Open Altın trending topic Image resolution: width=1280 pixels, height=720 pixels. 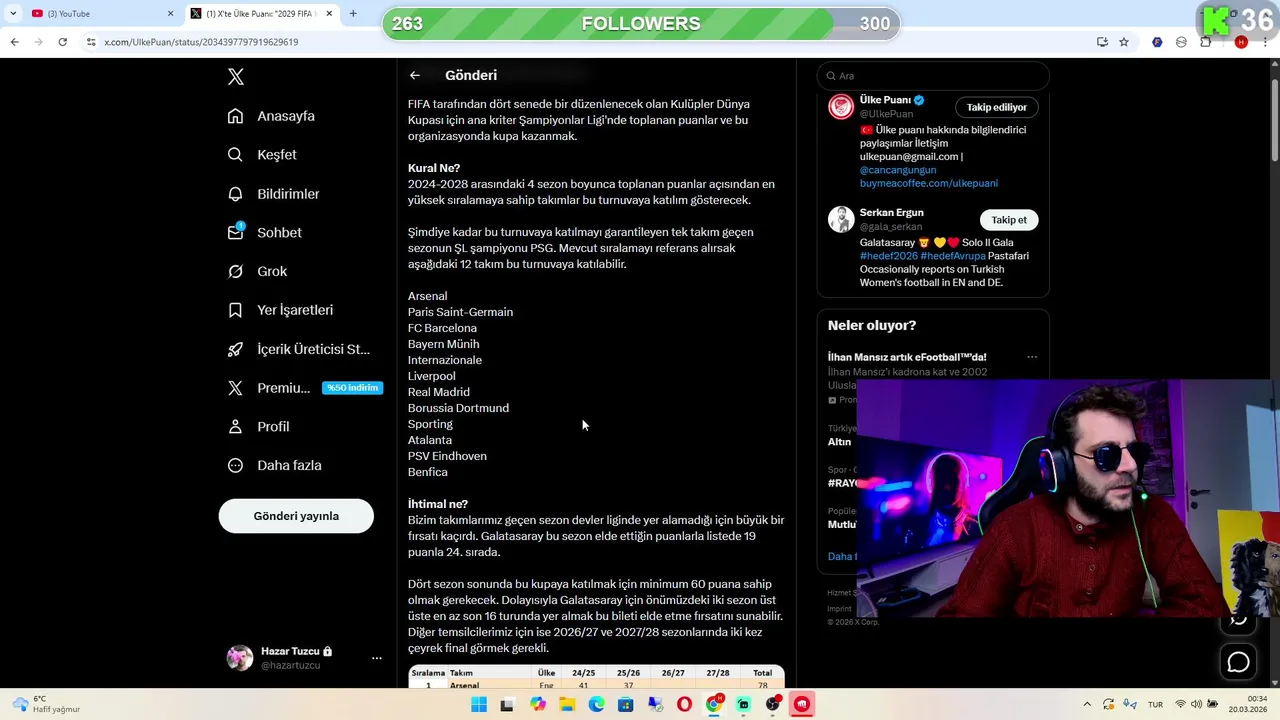(x=839, y=442)
